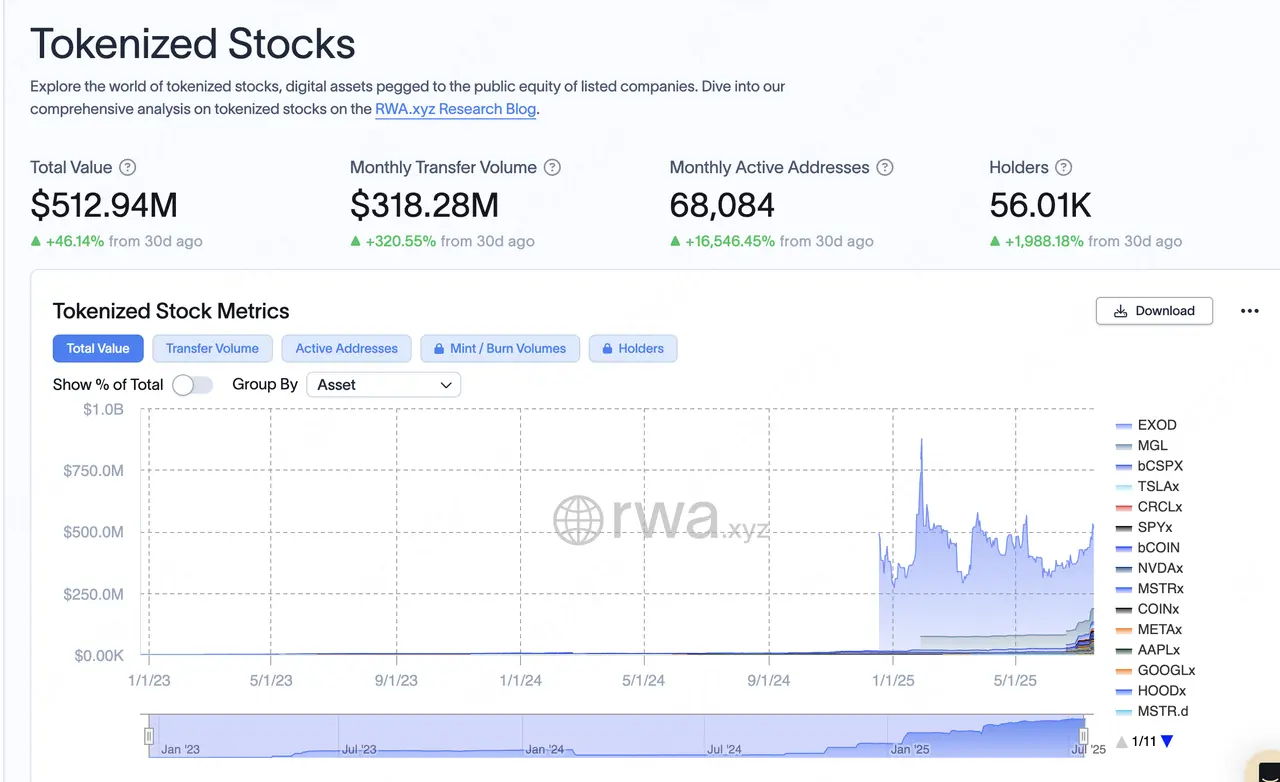Toggle MSTRx series in the legend
Screen dimensions: 1280x782
click(1149, 589)
